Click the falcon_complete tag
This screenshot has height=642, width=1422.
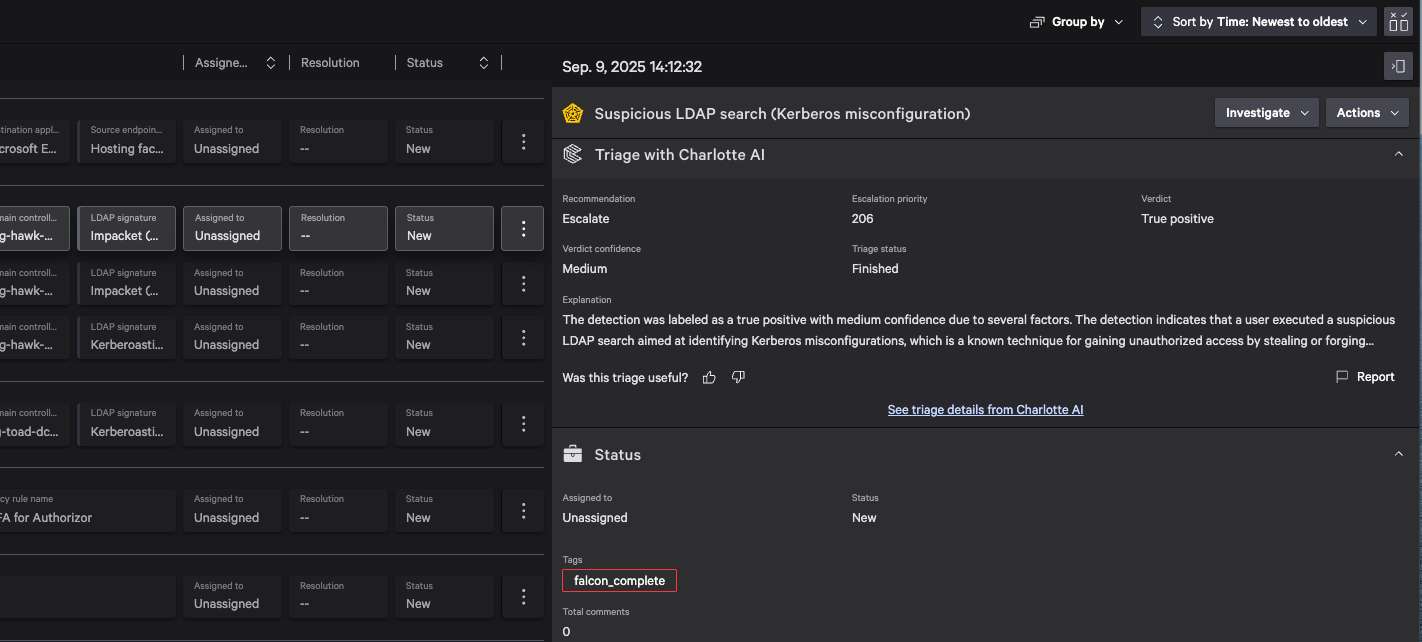(x=619, y=581)
